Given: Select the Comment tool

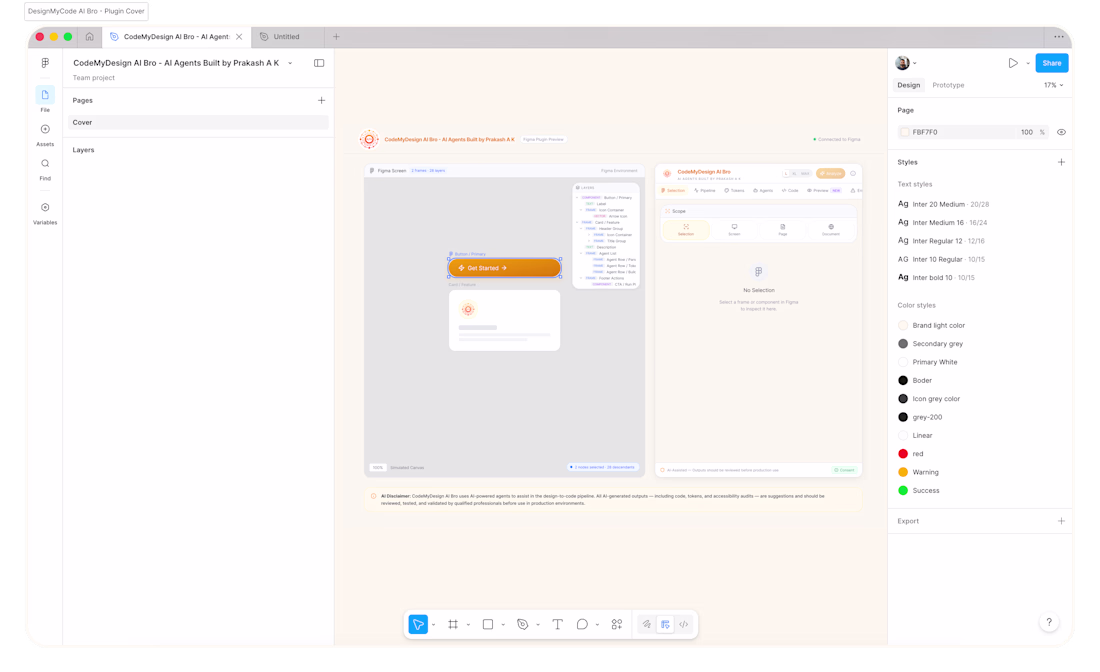Looking at the screenshot, I should click(x=582, y=624).
